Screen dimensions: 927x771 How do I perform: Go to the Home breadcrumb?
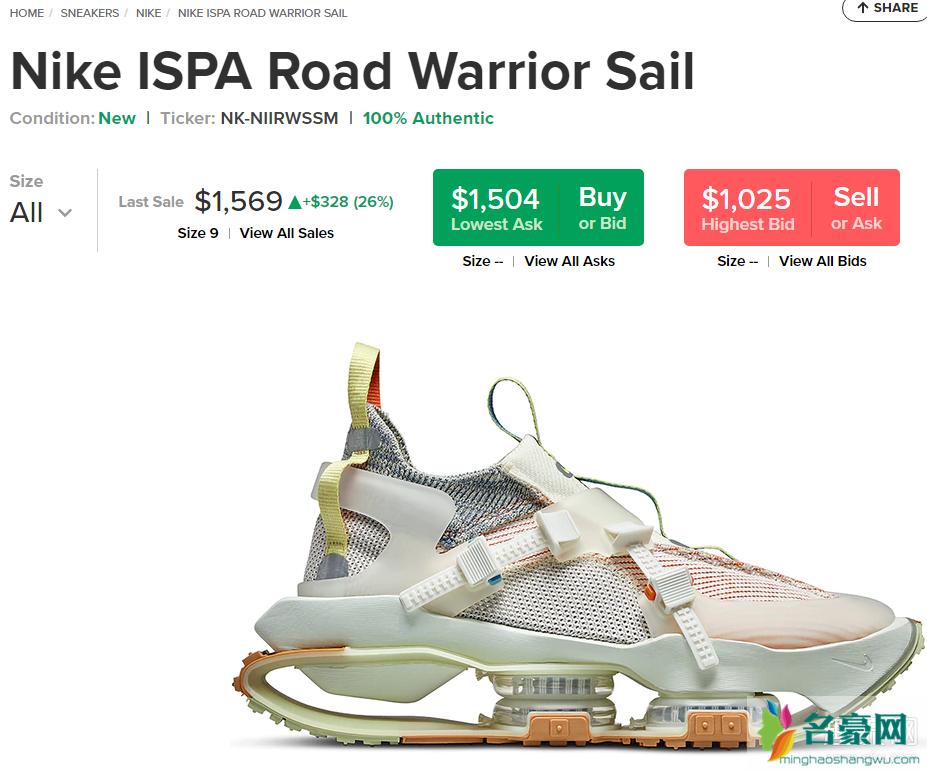27,13
